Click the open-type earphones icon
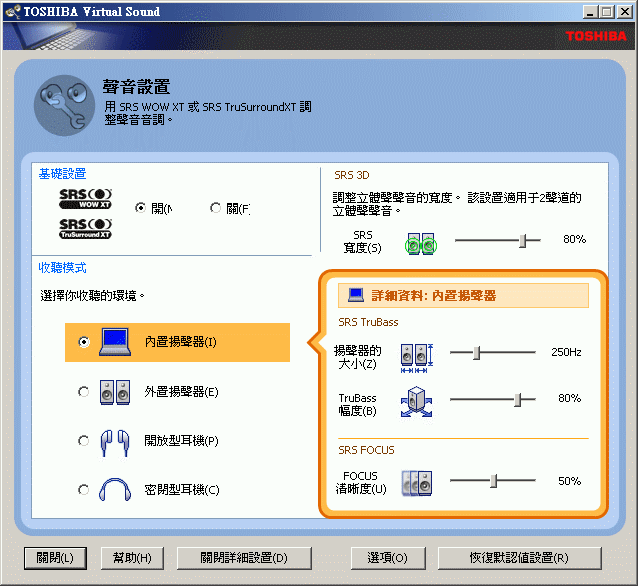 click(x=115, y=443)
